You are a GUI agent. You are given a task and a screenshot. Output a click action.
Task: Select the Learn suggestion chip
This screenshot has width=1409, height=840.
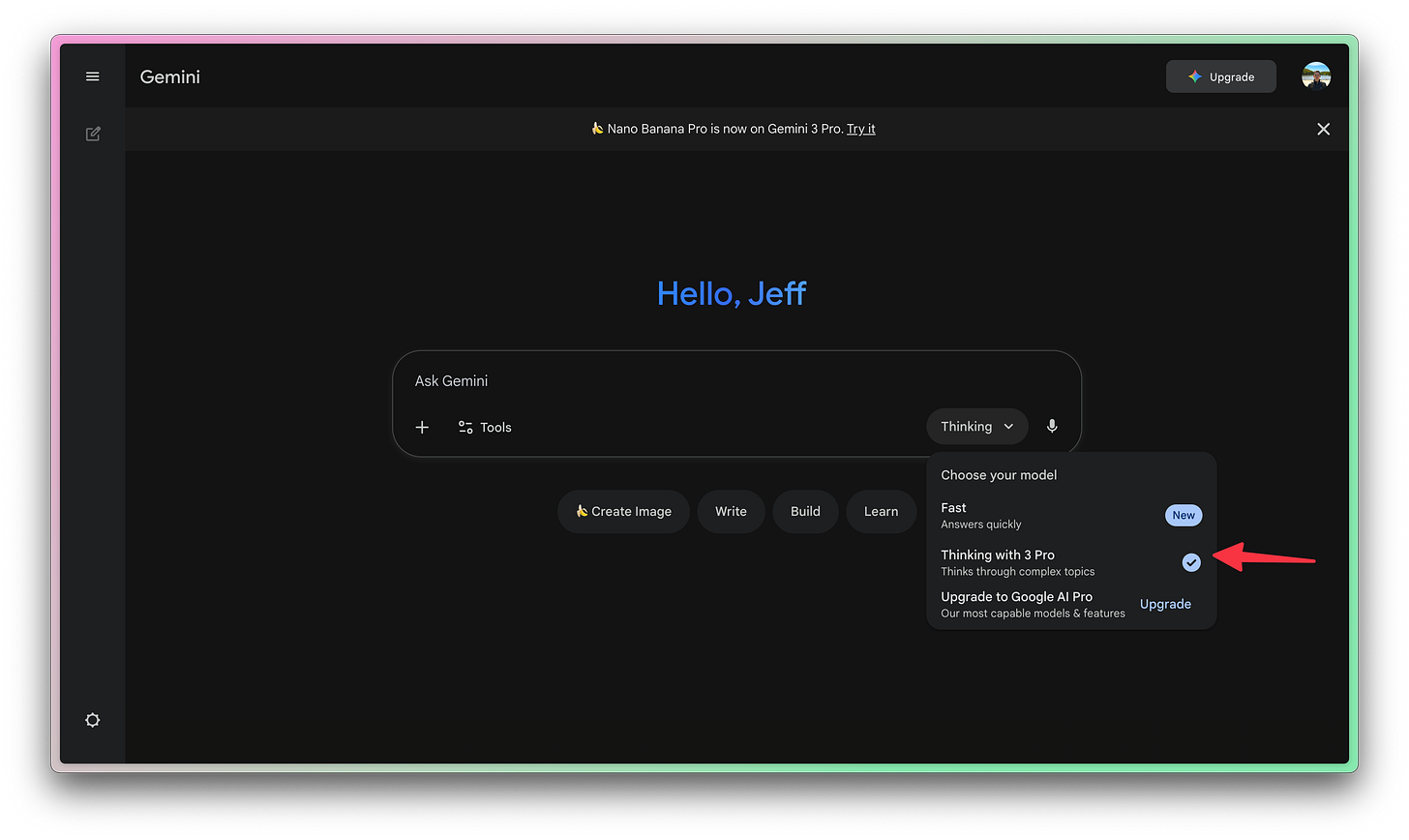point(881,511)
